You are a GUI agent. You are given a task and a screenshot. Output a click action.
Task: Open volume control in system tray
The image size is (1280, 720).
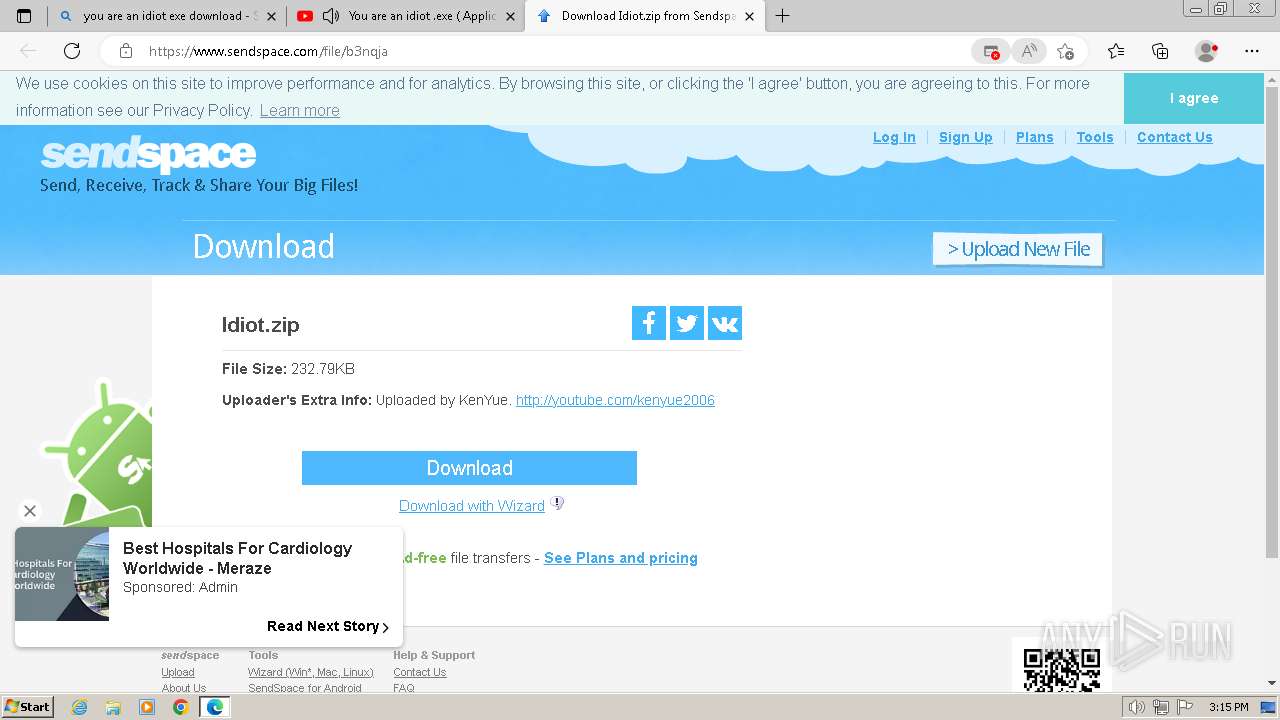[1136, 707]
